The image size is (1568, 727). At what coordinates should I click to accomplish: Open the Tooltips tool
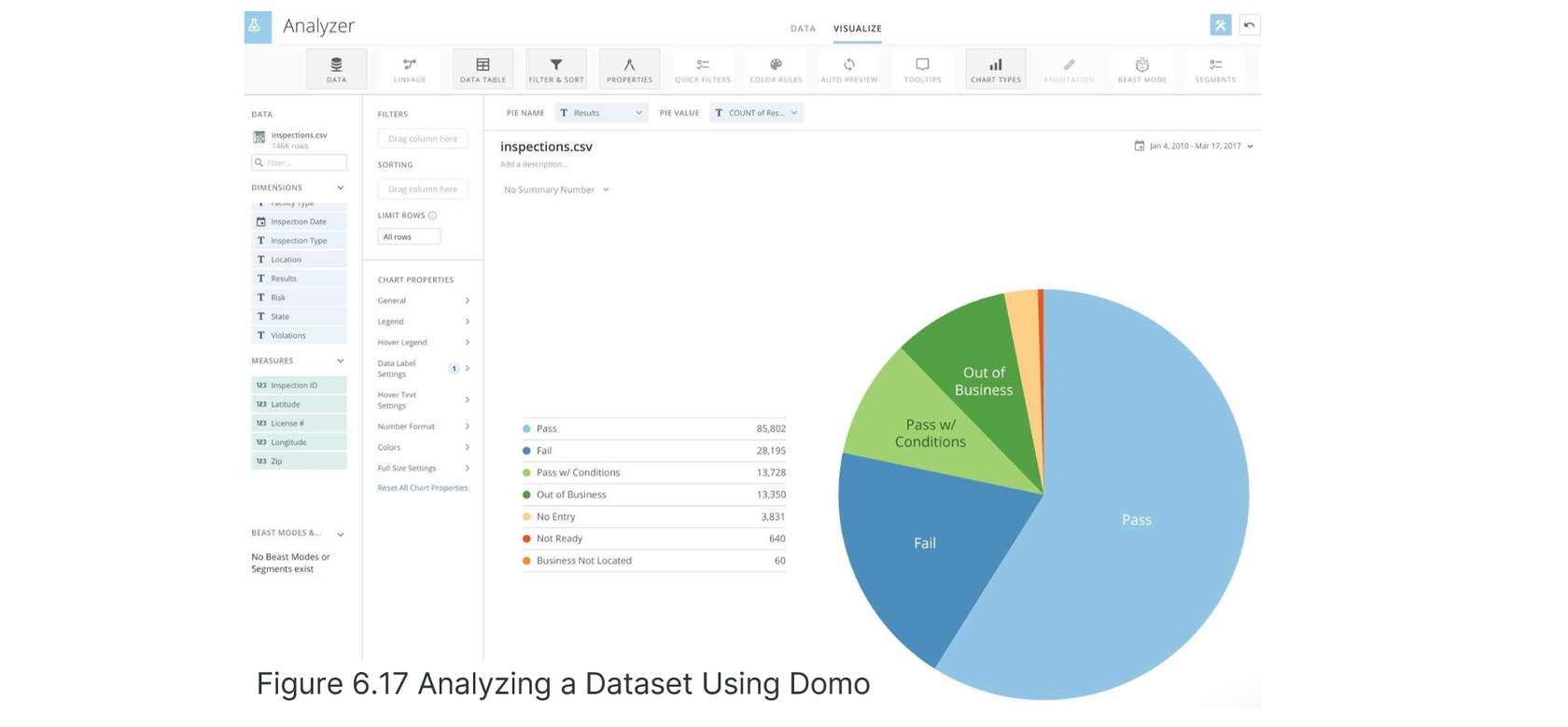[x=922, y=69]
